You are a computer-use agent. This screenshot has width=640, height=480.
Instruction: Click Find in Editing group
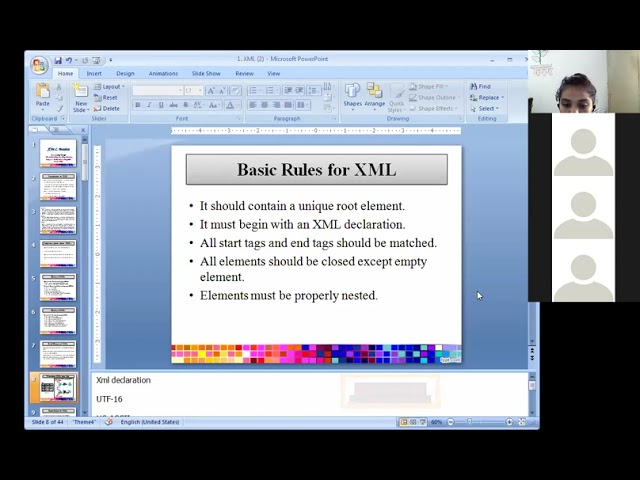(480, 87)
